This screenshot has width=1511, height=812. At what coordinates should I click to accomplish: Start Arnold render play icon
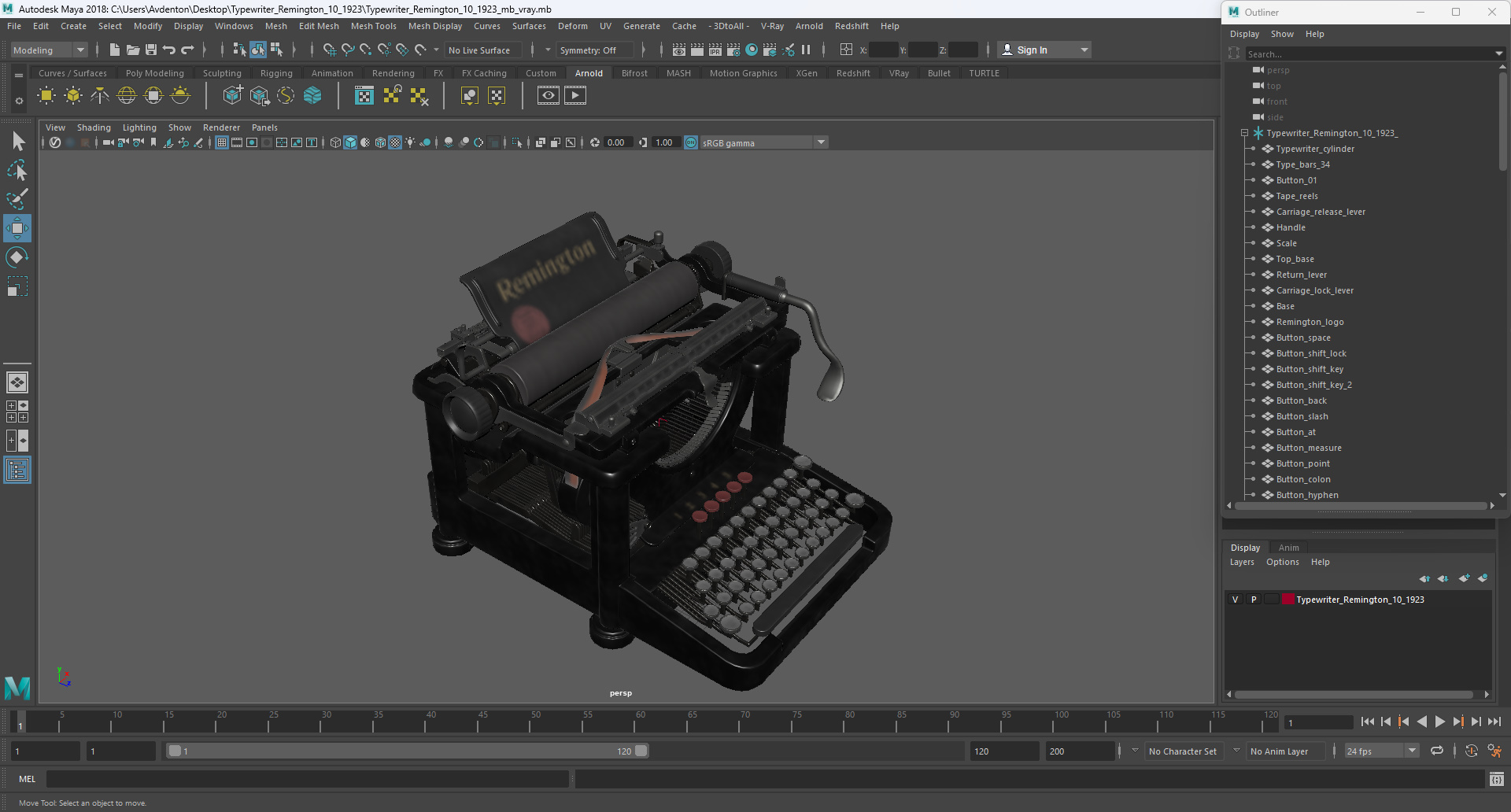(x=575, y=96)
